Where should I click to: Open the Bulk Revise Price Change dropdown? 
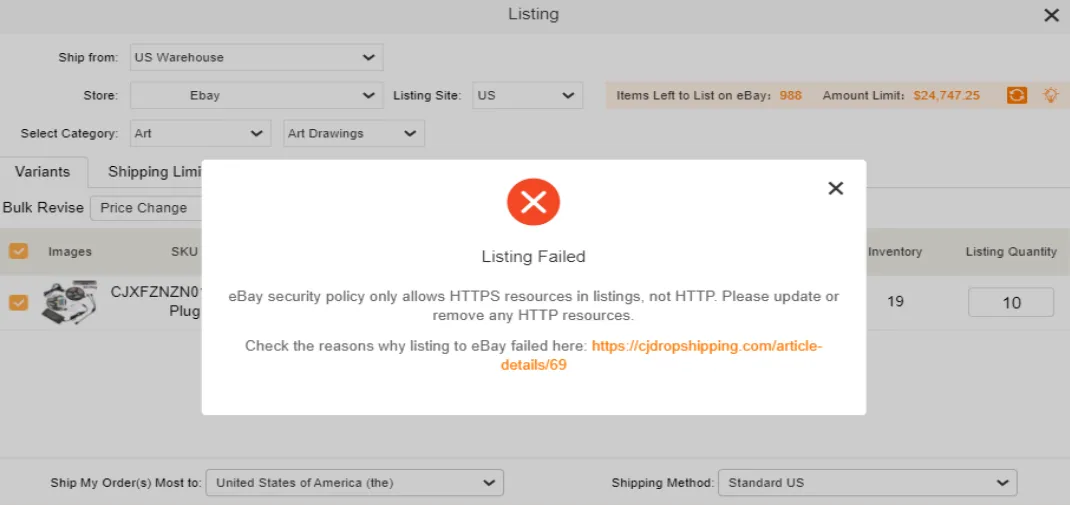(x=146, y=208)
